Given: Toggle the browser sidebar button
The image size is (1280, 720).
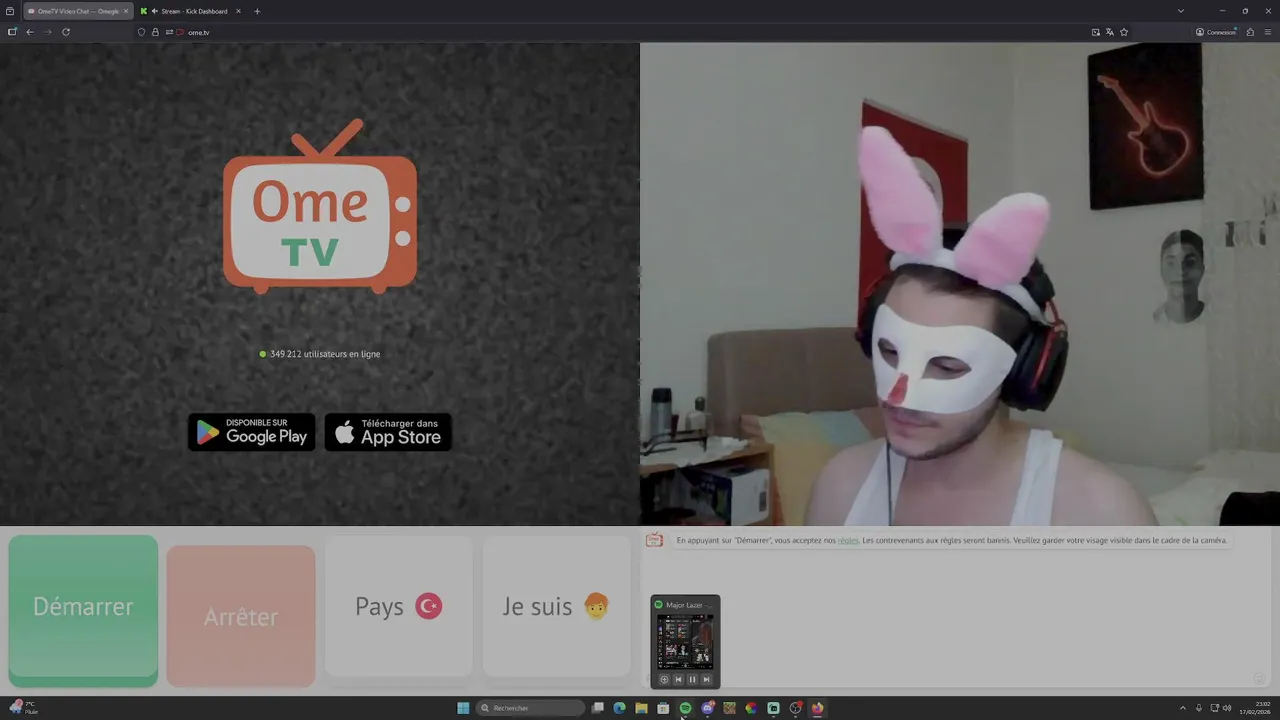Looking at the screenshot, I should [x=12, y=32].
